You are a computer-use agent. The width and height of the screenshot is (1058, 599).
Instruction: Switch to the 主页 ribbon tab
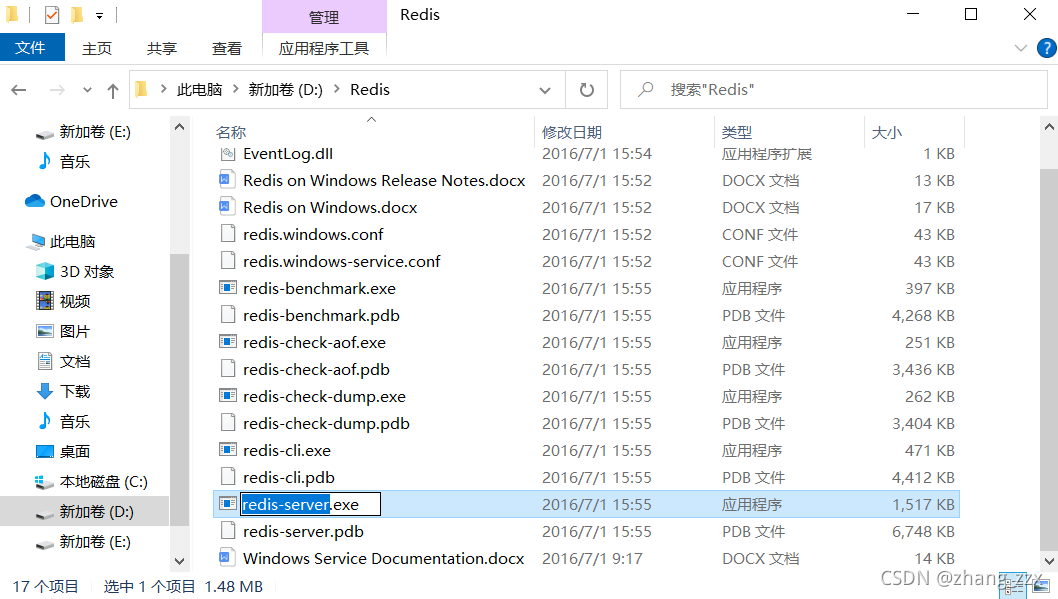pyautogui.click(x=96, y=49)
